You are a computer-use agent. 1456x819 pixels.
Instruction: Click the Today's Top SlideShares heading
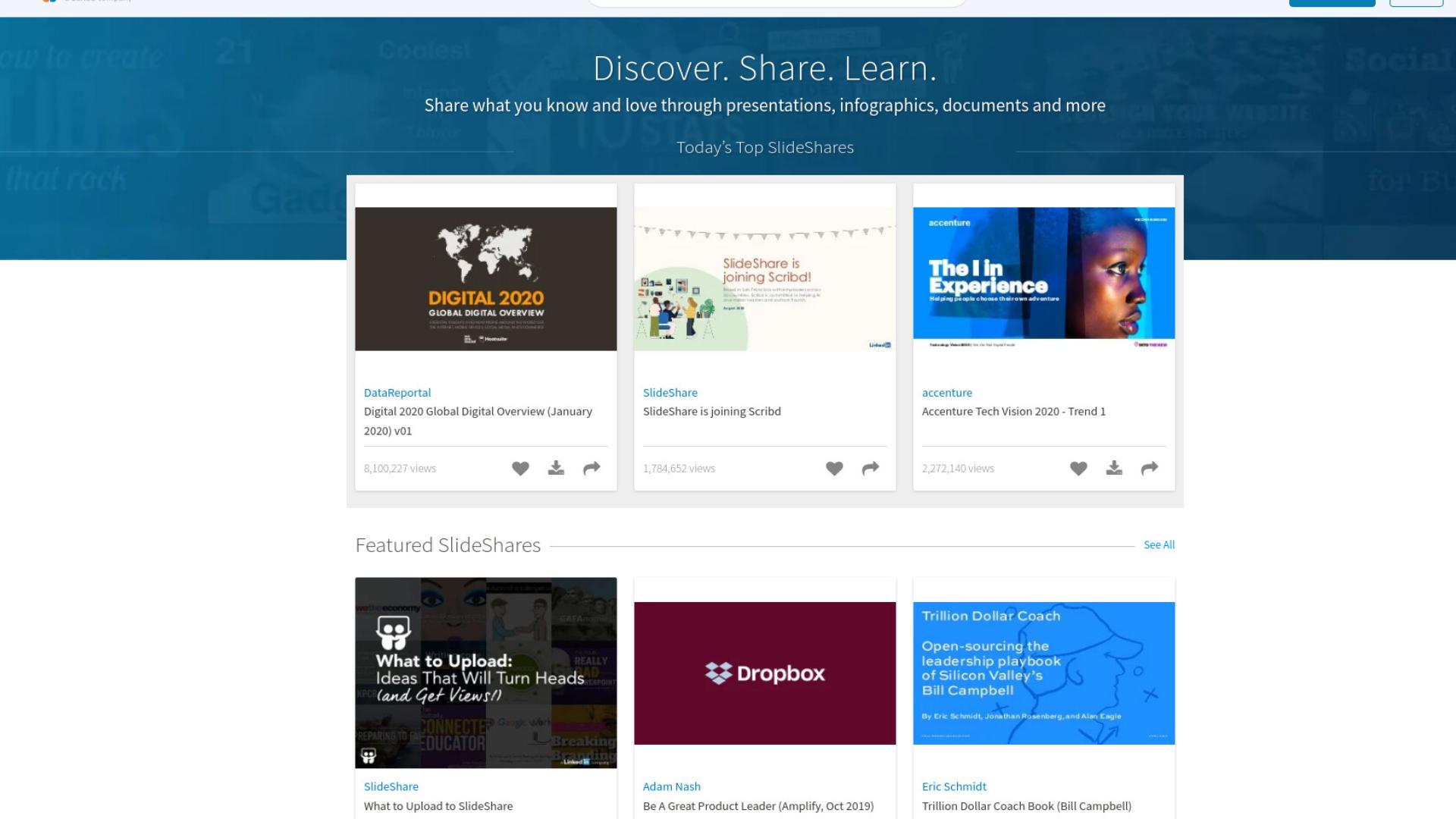(765, 147)
